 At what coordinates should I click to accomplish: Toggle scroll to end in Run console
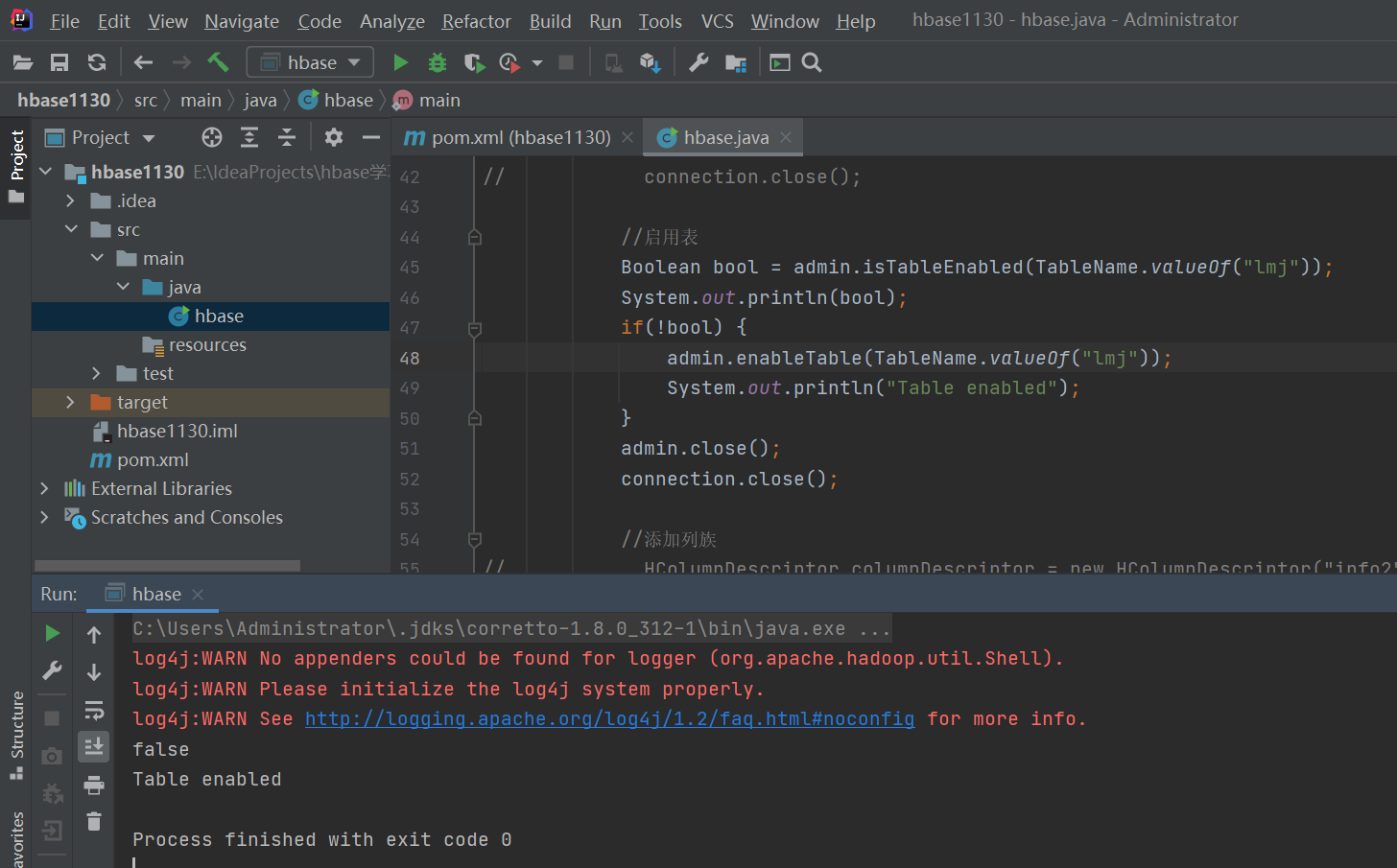(x=94, y=746)
